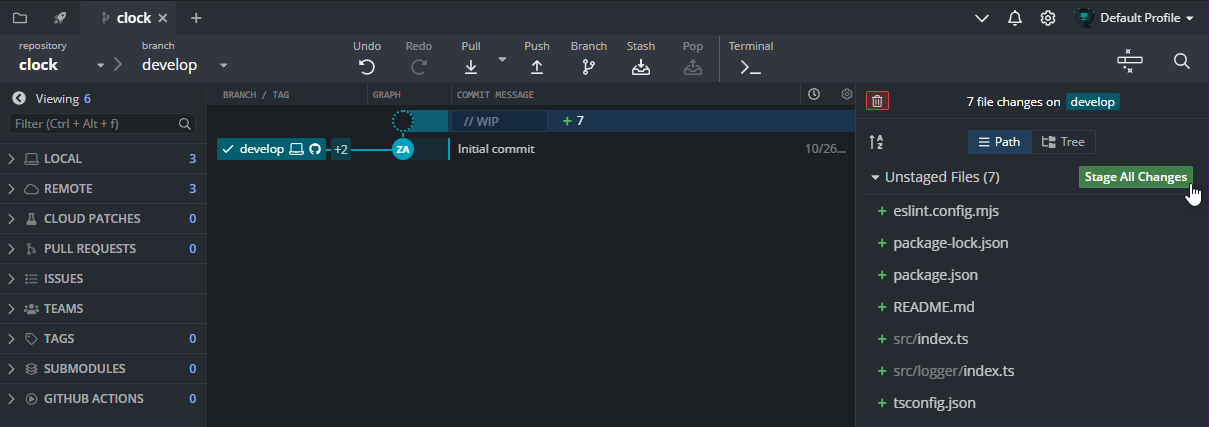
Task: Switch file view to Tree
Action: (x=1063, y=142)
